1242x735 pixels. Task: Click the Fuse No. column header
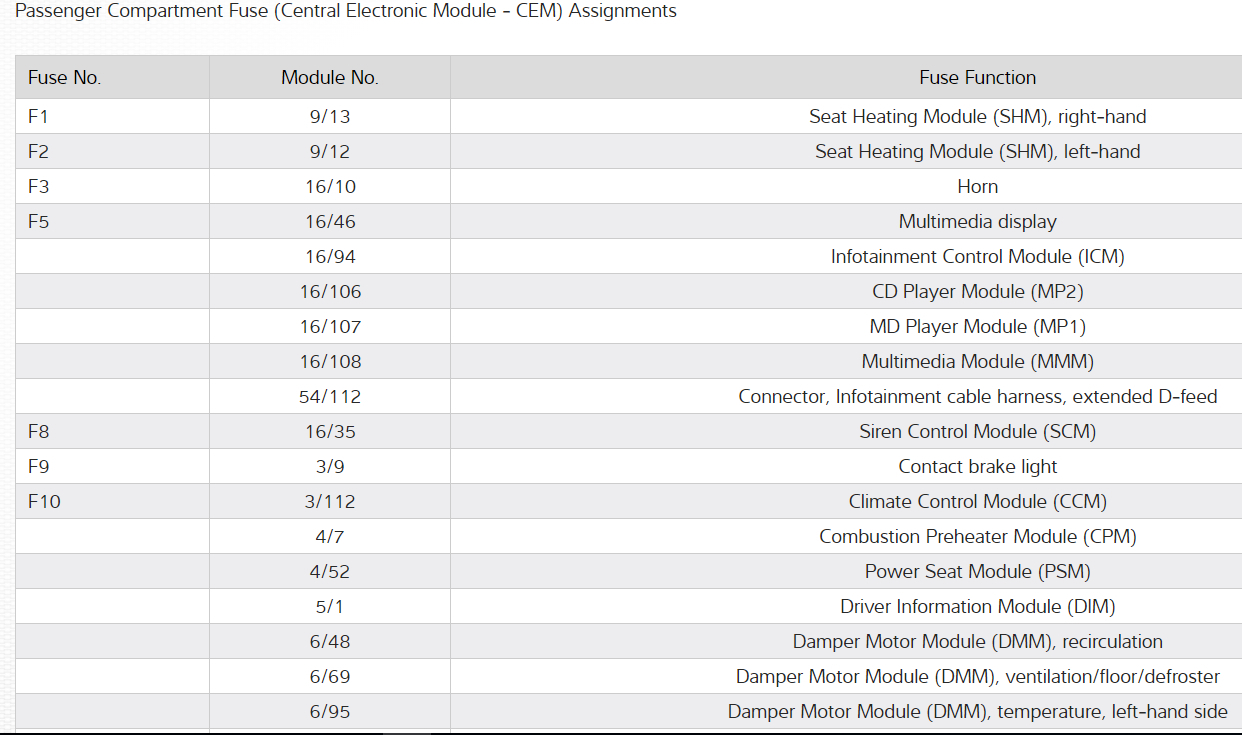[65, 78]
